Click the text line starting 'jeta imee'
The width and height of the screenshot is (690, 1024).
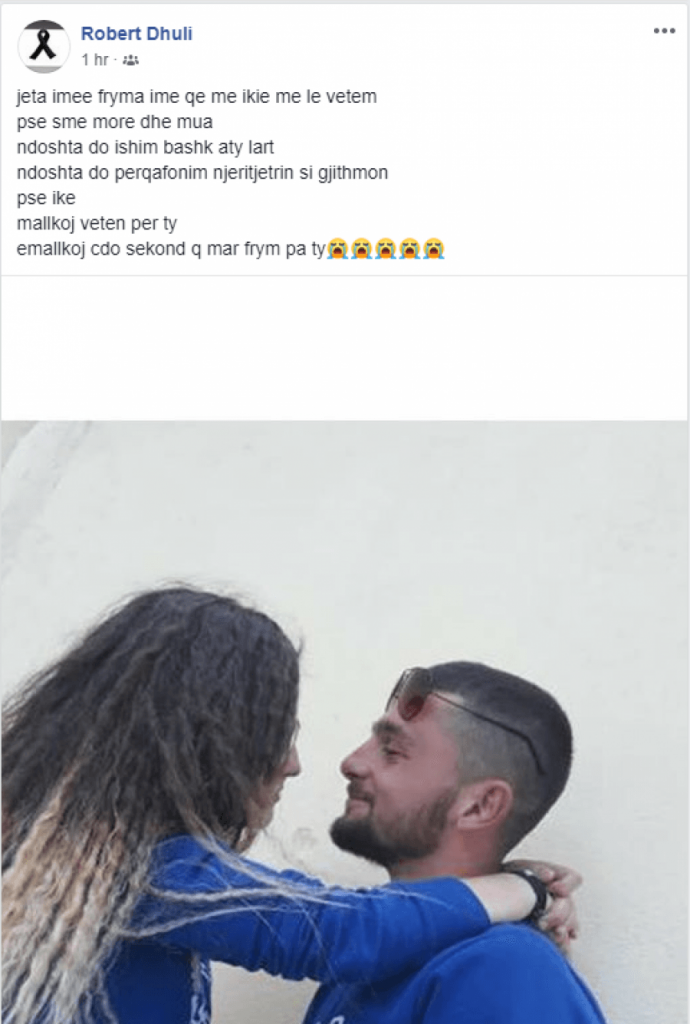tap(196, 97)
